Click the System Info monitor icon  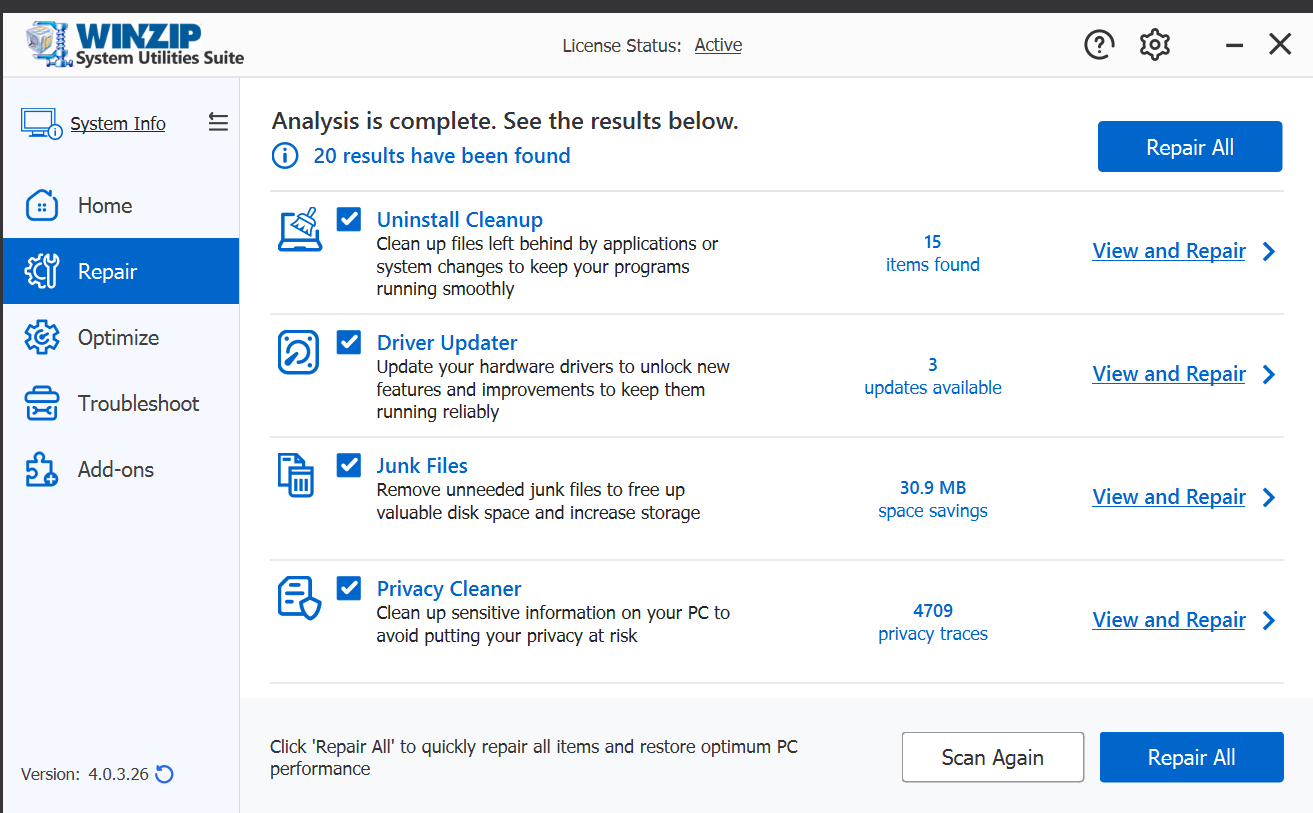click(42, 124)
